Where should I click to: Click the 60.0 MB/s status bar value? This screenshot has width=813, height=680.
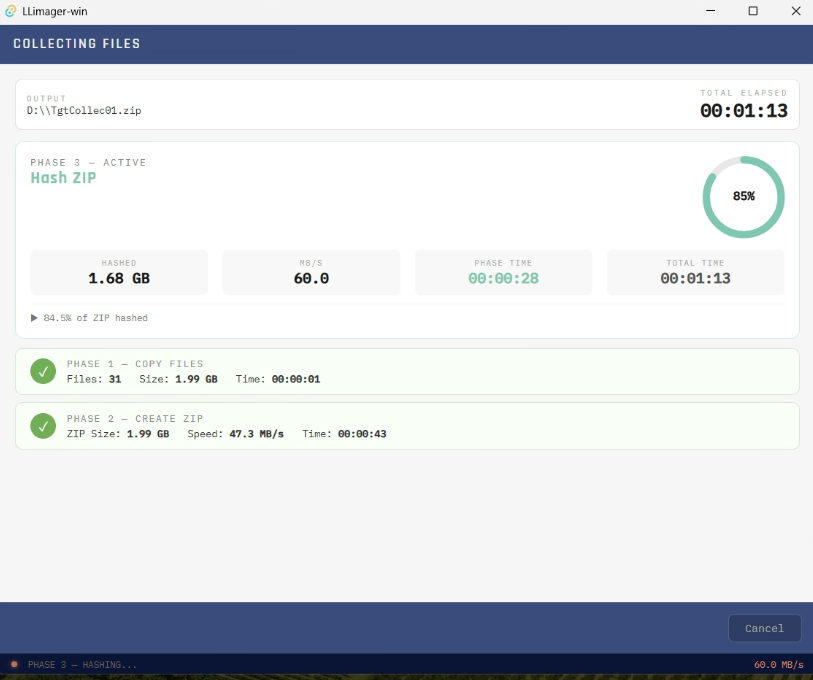778,664
